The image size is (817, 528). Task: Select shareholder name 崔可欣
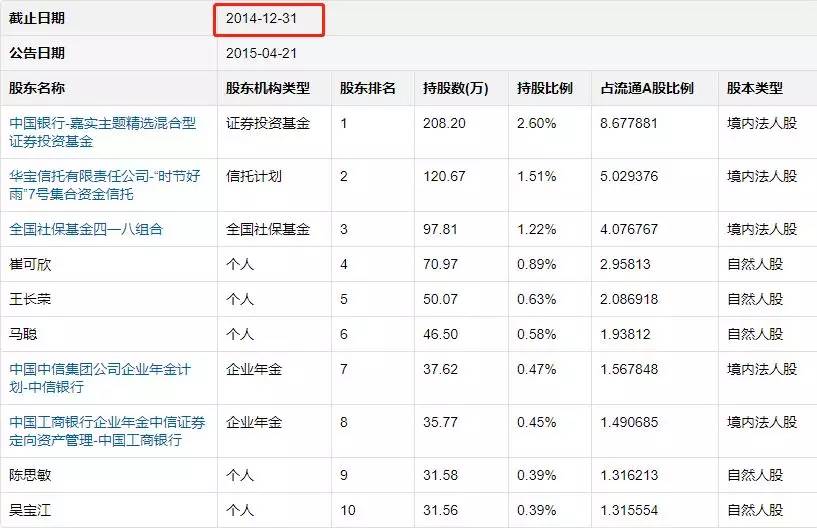[x=30, y=264]
